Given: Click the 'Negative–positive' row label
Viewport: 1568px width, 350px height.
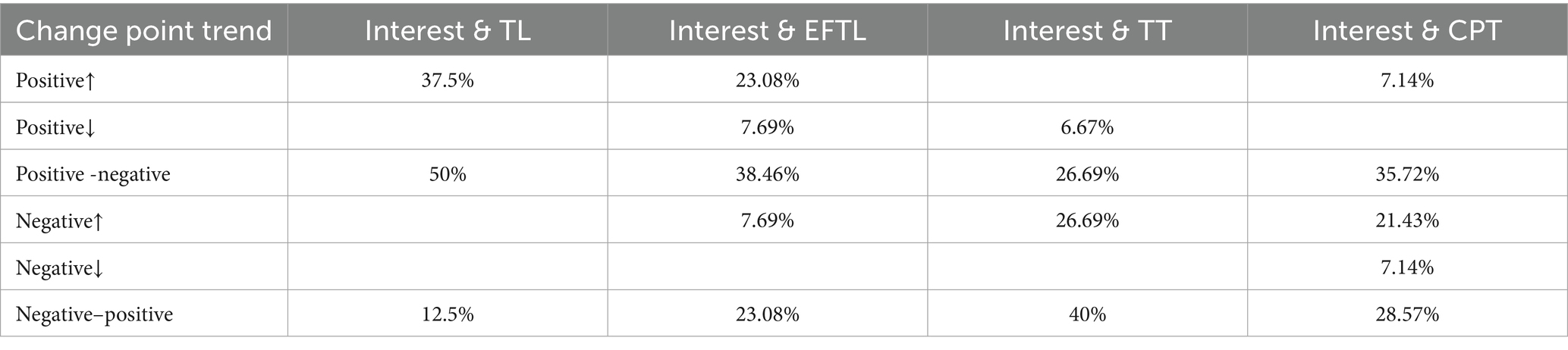Looking at the screenshot, I should coord(95,314).
